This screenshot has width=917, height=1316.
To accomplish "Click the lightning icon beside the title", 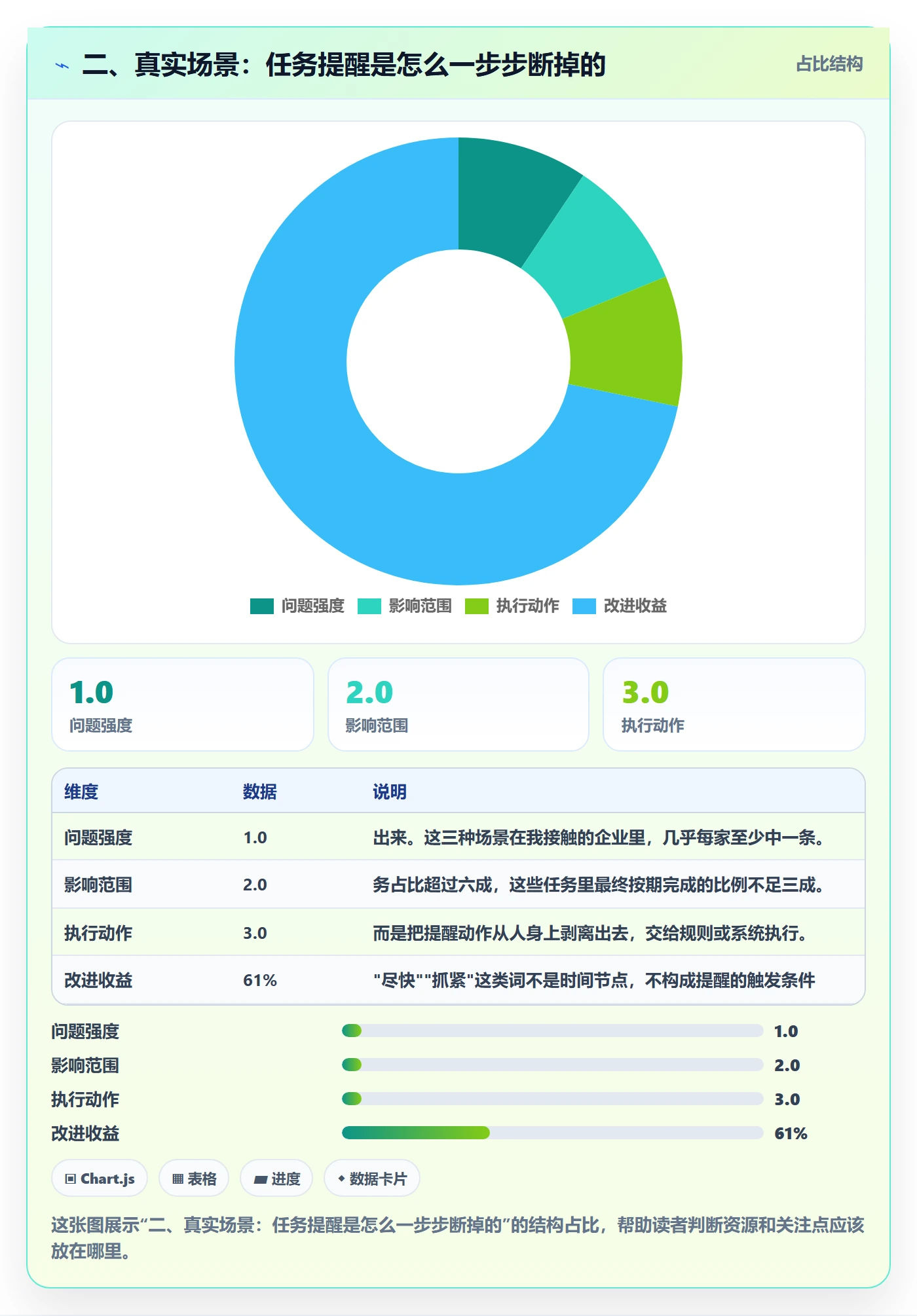I will [62, 65].
